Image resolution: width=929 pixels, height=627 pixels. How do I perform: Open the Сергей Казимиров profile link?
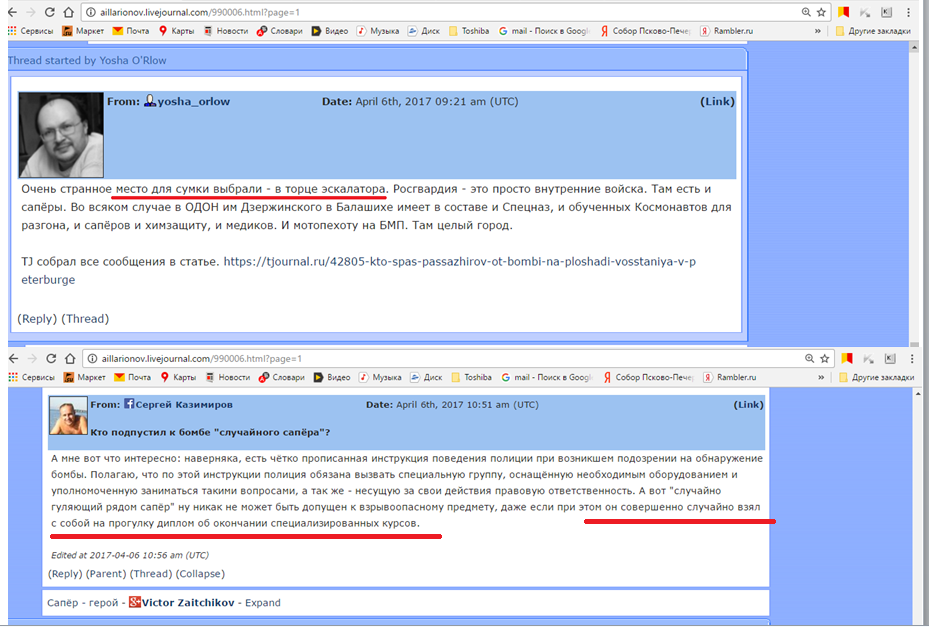click(x=184, y=405)
